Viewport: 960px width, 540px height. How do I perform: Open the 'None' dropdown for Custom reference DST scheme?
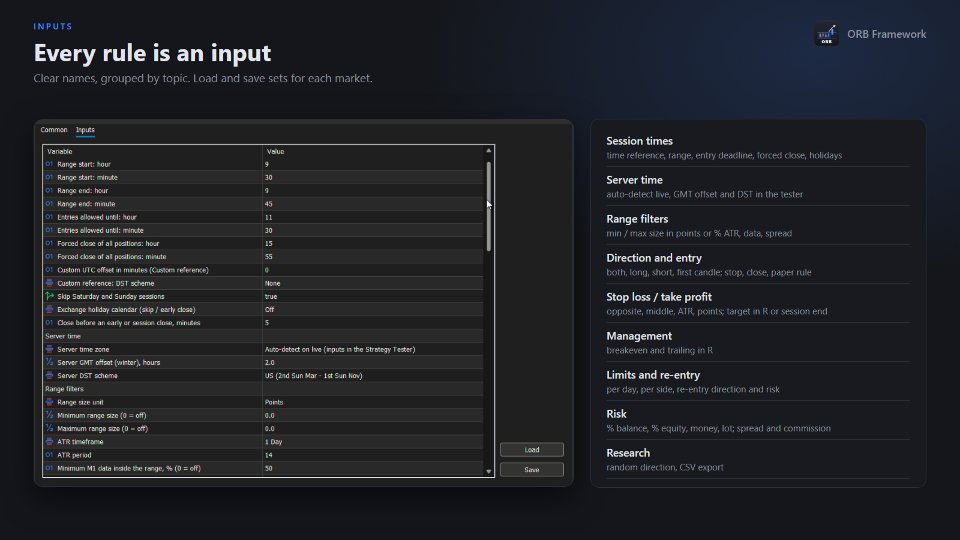point(373,283)
